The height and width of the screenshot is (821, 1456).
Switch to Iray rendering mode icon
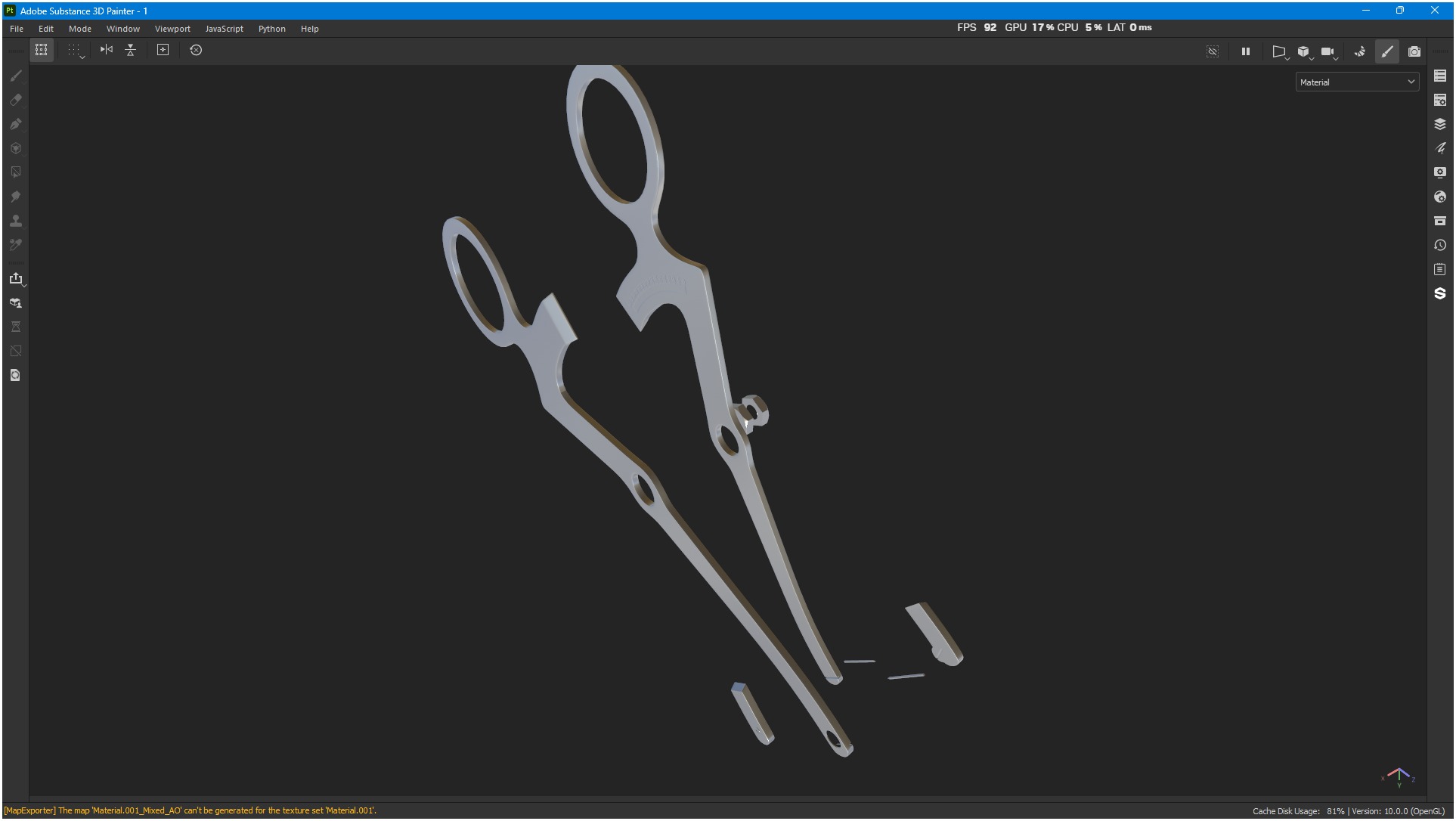pos(1360,51)
